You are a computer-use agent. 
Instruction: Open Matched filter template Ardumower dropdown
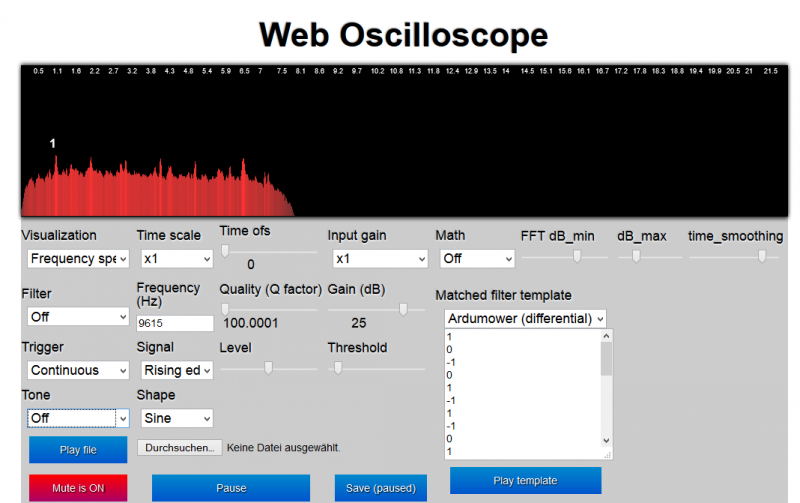click(x=525, y=319)
